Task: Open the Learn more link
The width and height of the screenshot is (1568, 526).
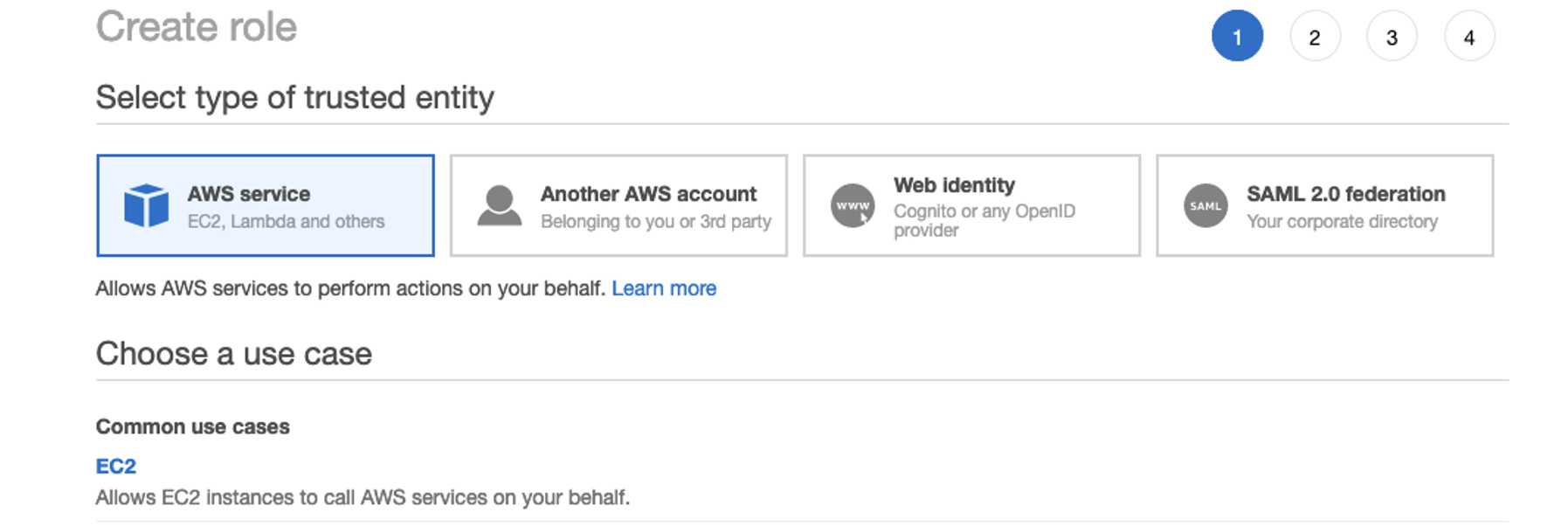Action: click(x=664, y=288)
